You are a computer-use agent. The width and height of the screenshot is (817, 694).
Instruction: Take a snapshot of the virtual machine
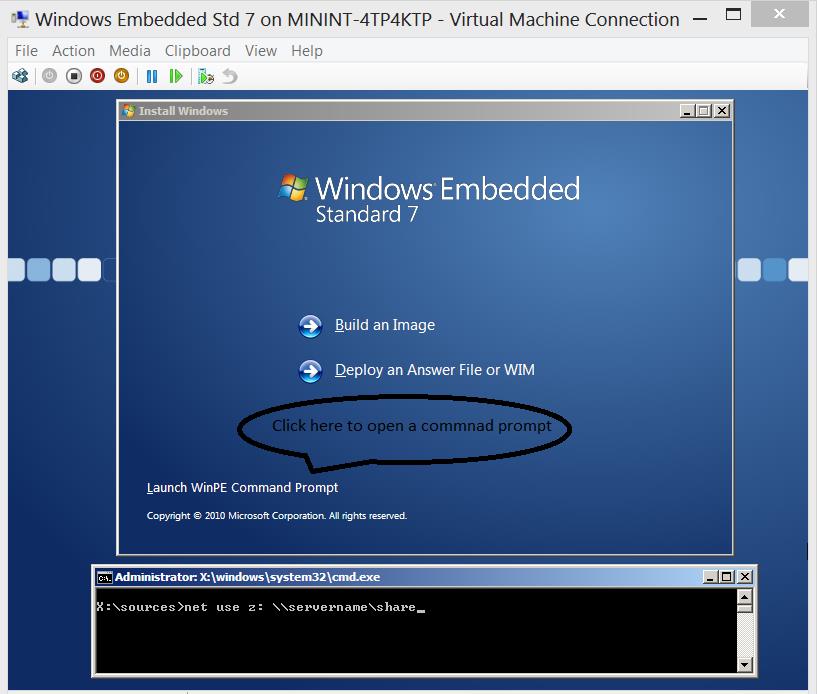pos(206,77)
